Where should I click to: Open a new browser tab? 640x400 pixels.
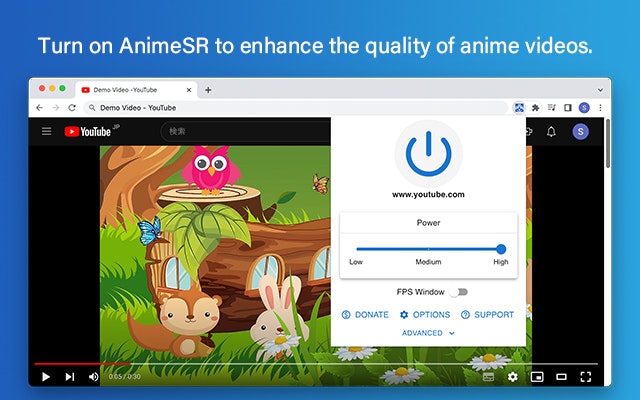(208, 90)
